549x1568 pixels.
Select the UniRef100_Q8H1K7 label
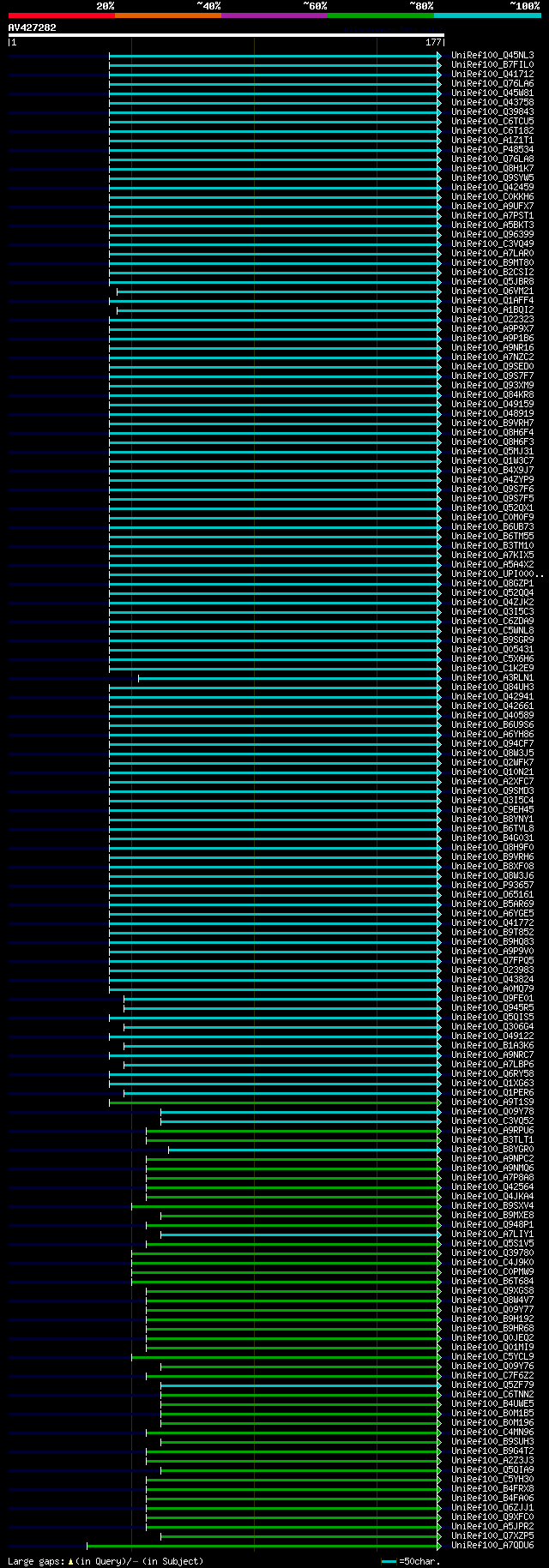(492, 169)
